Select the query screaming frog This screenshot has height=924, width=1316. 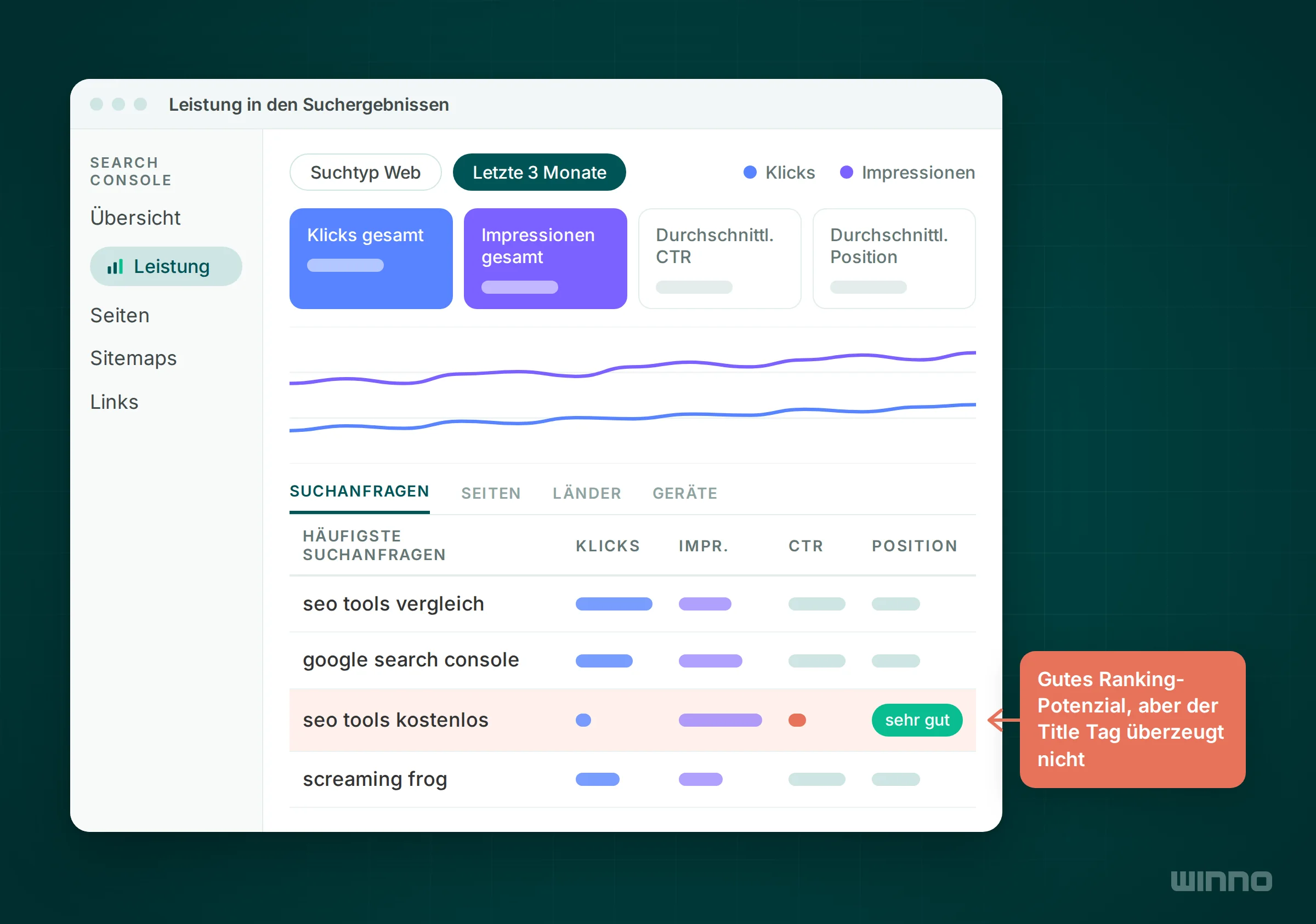(375, 779)
